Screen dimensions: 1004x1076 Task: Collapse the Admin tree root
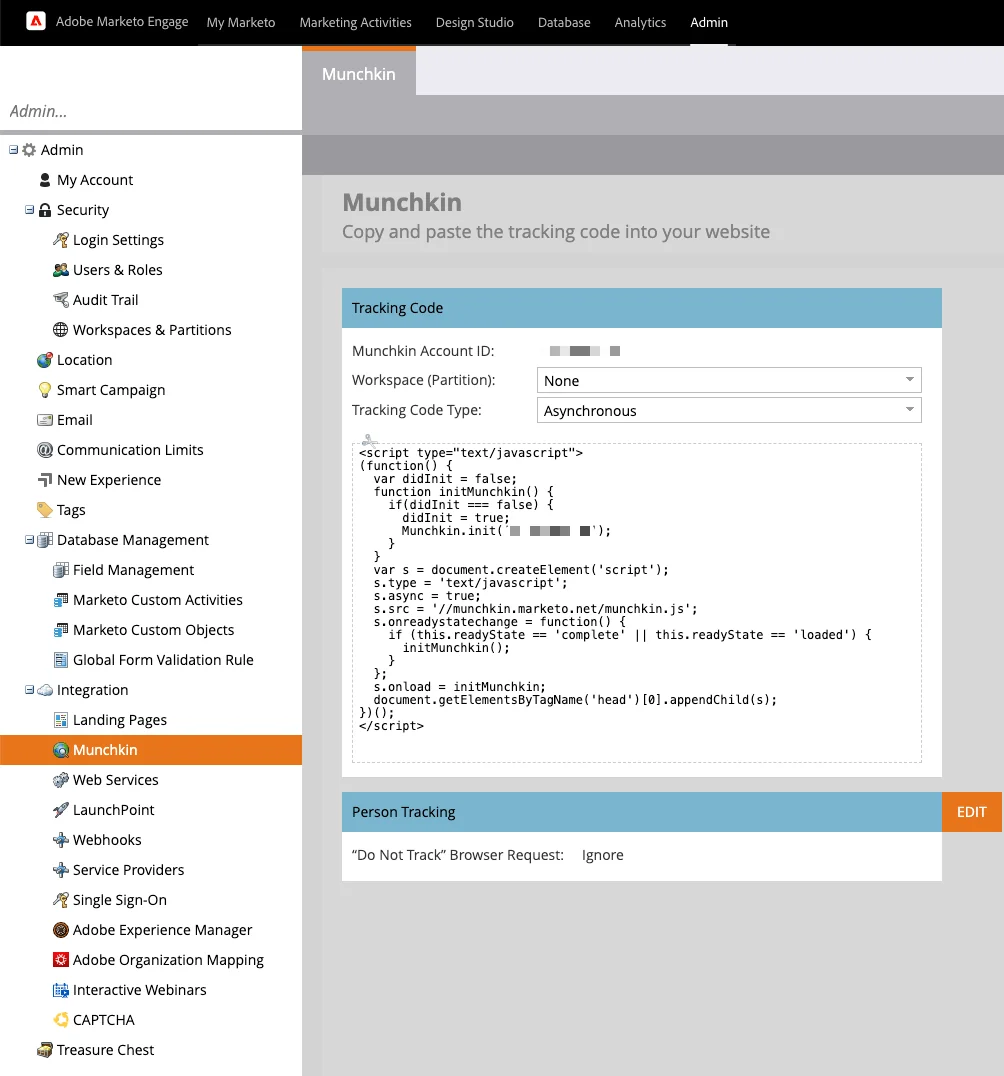click(x=13, y=150)
